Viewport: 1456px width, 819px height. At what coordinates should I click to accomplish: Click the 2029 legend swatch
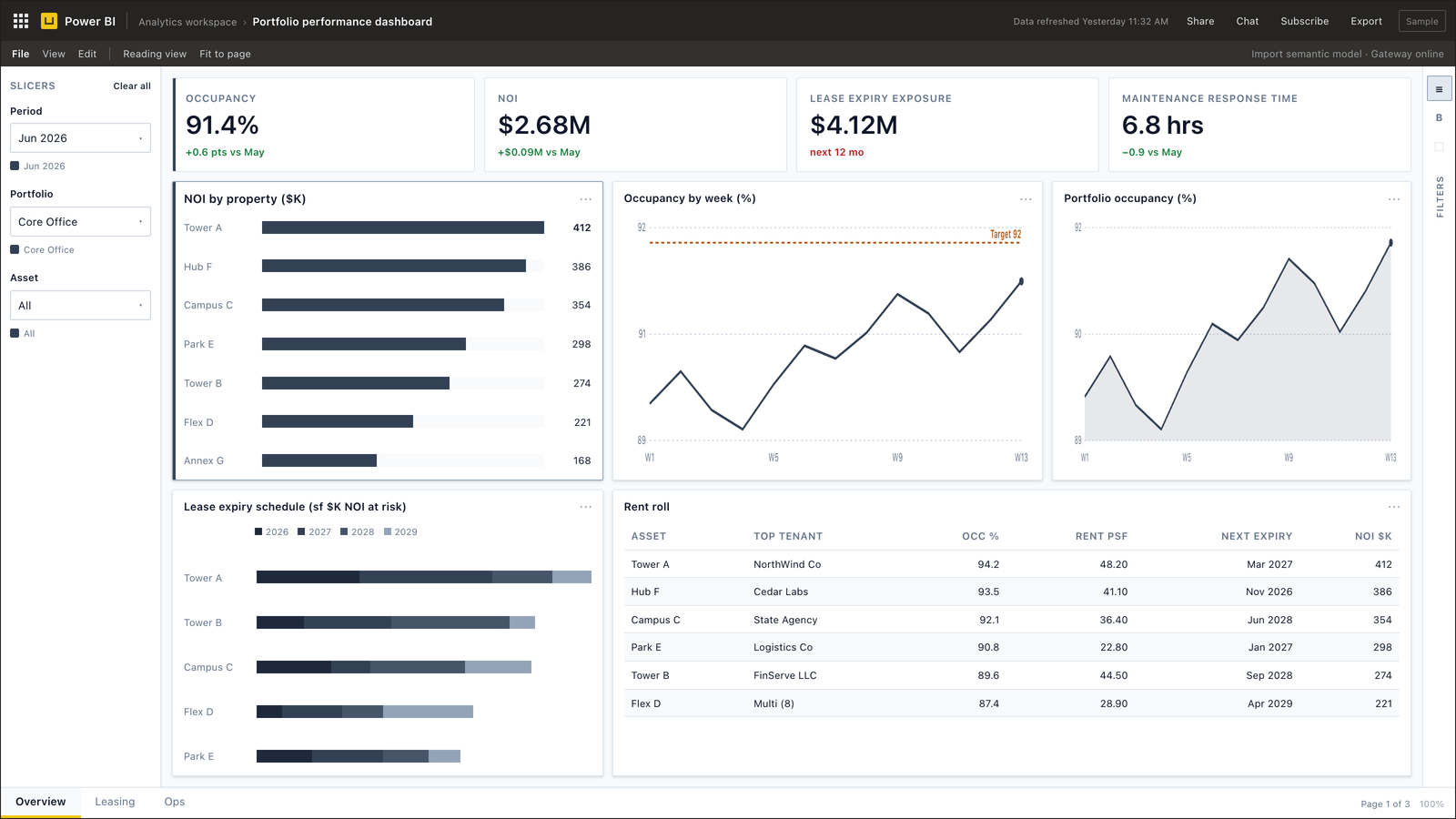point(388,531)
